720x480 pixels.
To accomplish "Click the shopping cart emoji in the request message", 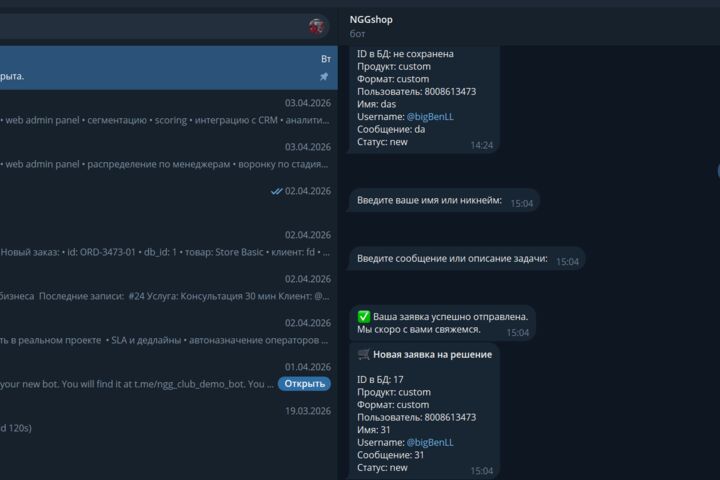I will pos(364,354).
